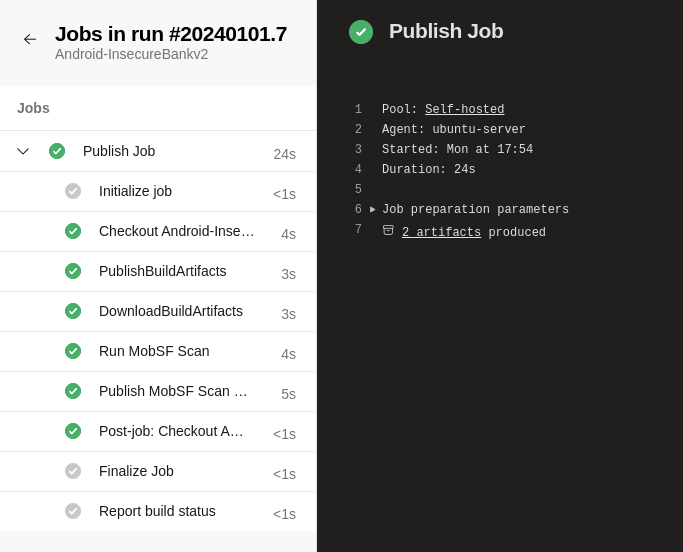
Task: Click the Android-InsecureBankv2 pipeline name
Action: point(132,54)
